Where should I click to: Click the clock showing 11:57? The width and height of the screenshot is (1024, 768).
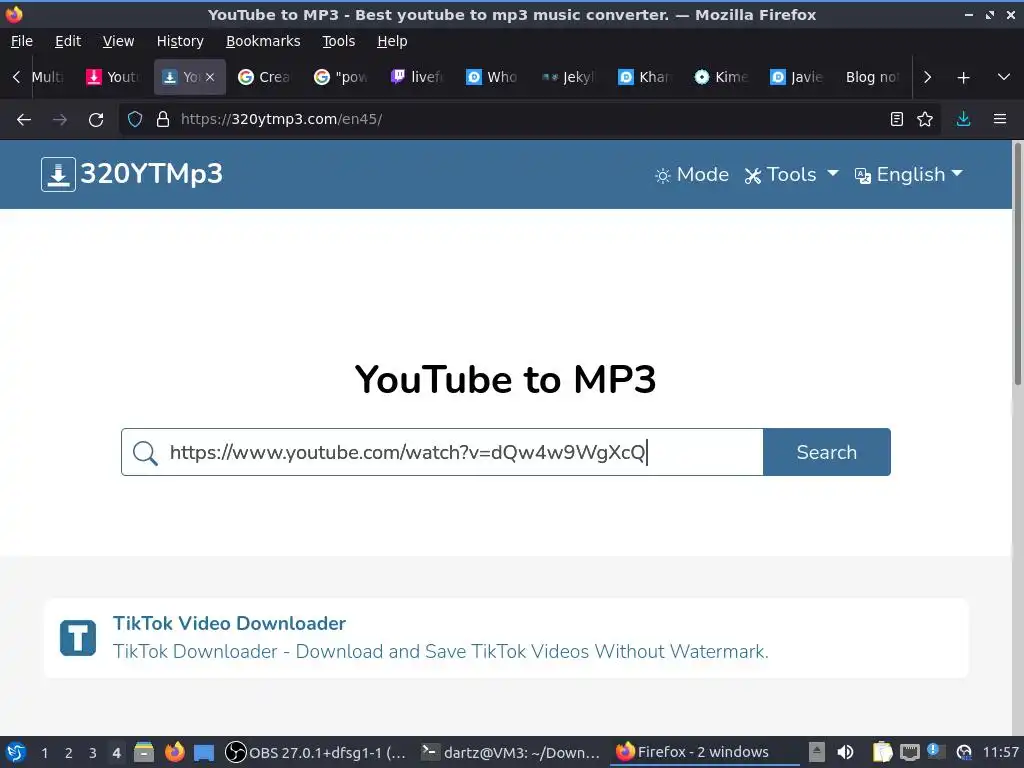tap(1000, 752)
